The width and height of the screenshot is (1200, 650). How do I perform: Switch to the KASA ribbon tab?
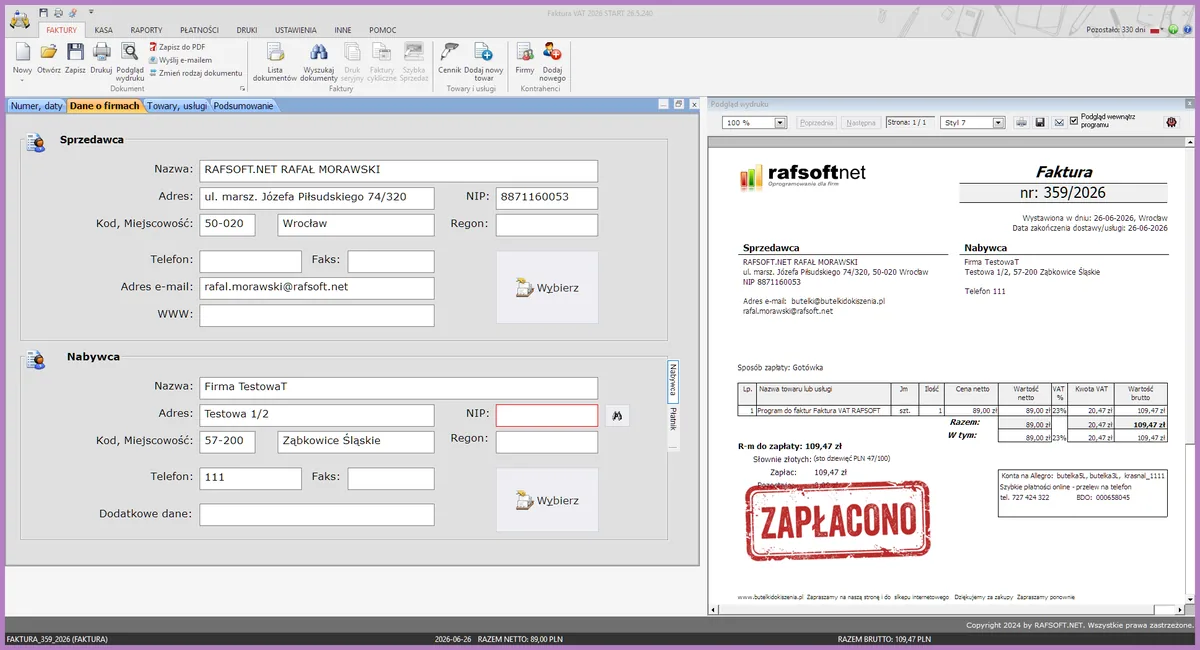pos(104,30)
